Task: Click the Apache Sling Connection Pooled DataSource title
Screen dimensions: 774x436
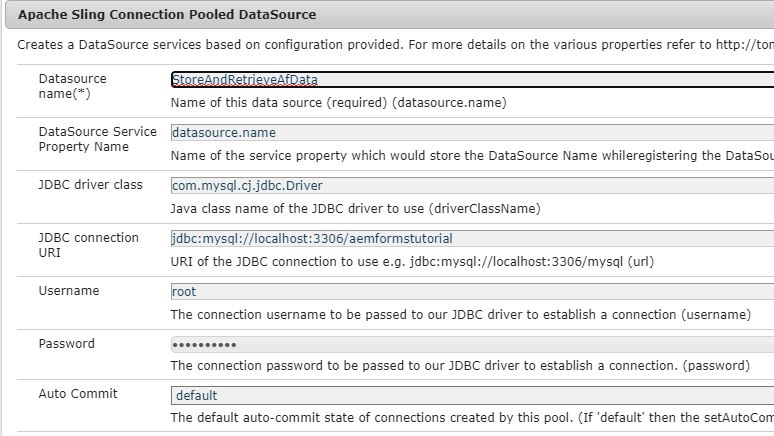Action: (167, 15)
